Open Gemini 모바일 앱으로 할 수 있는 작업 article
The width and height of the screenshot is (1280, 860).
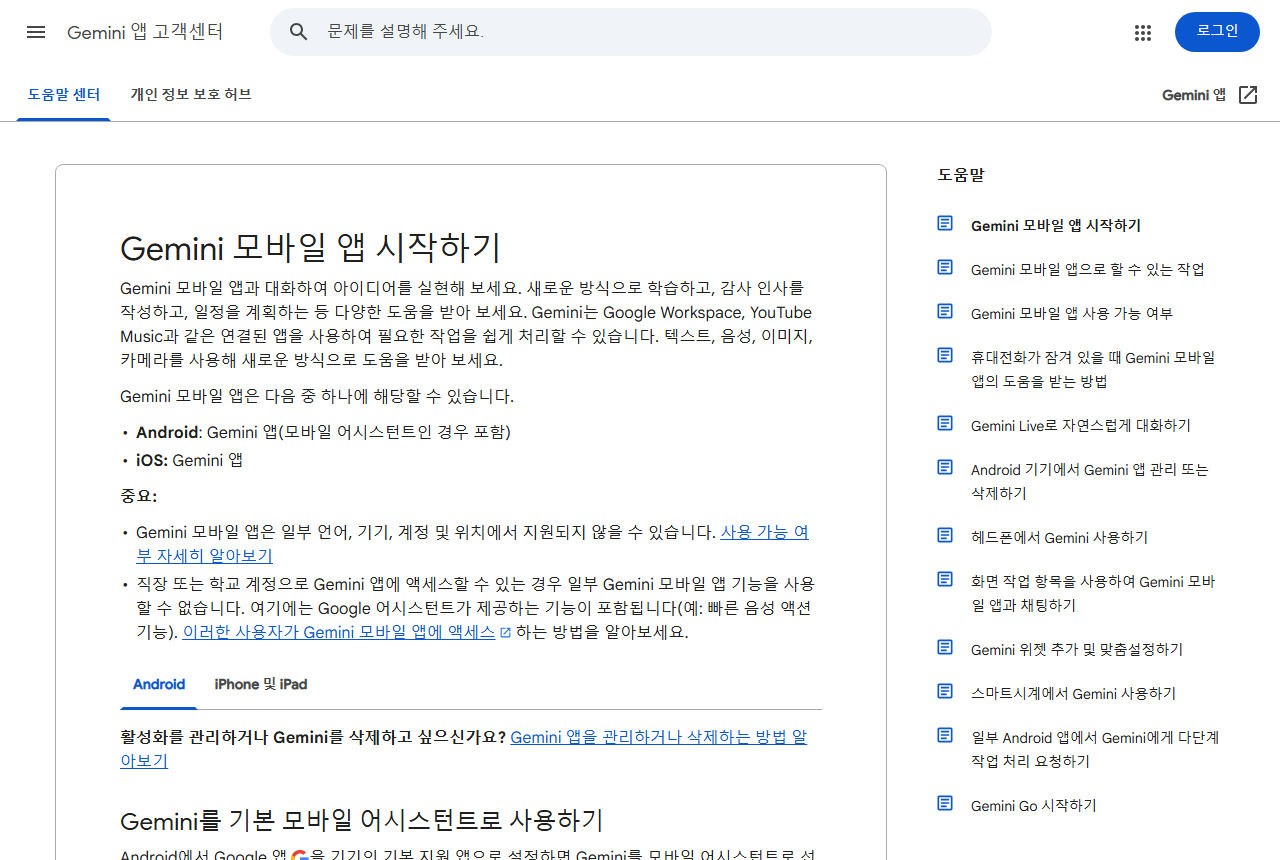1087,270
